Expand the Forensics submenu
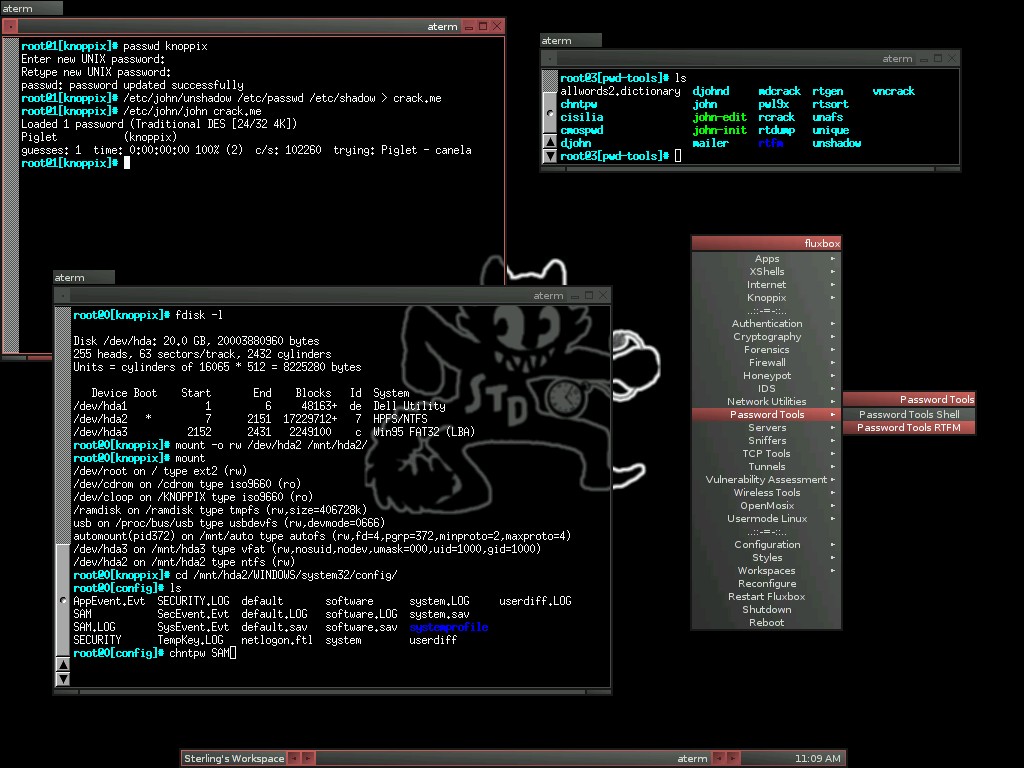 (767, 349)
